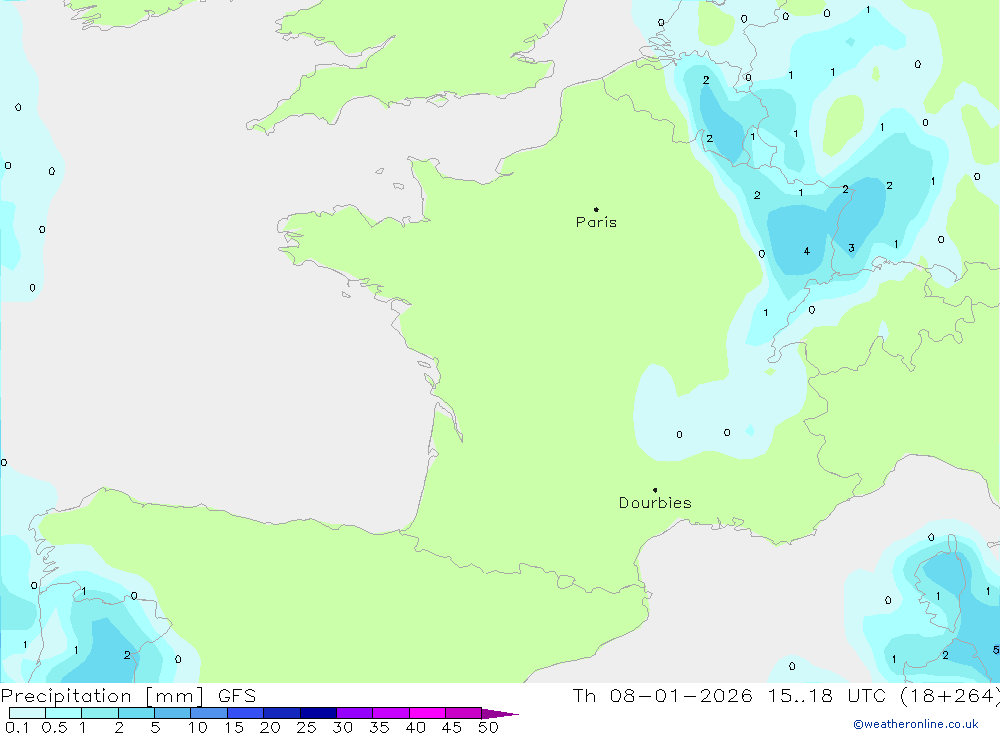Pick the 0.1–0.5 mm legend swatch

click(27, 713)
